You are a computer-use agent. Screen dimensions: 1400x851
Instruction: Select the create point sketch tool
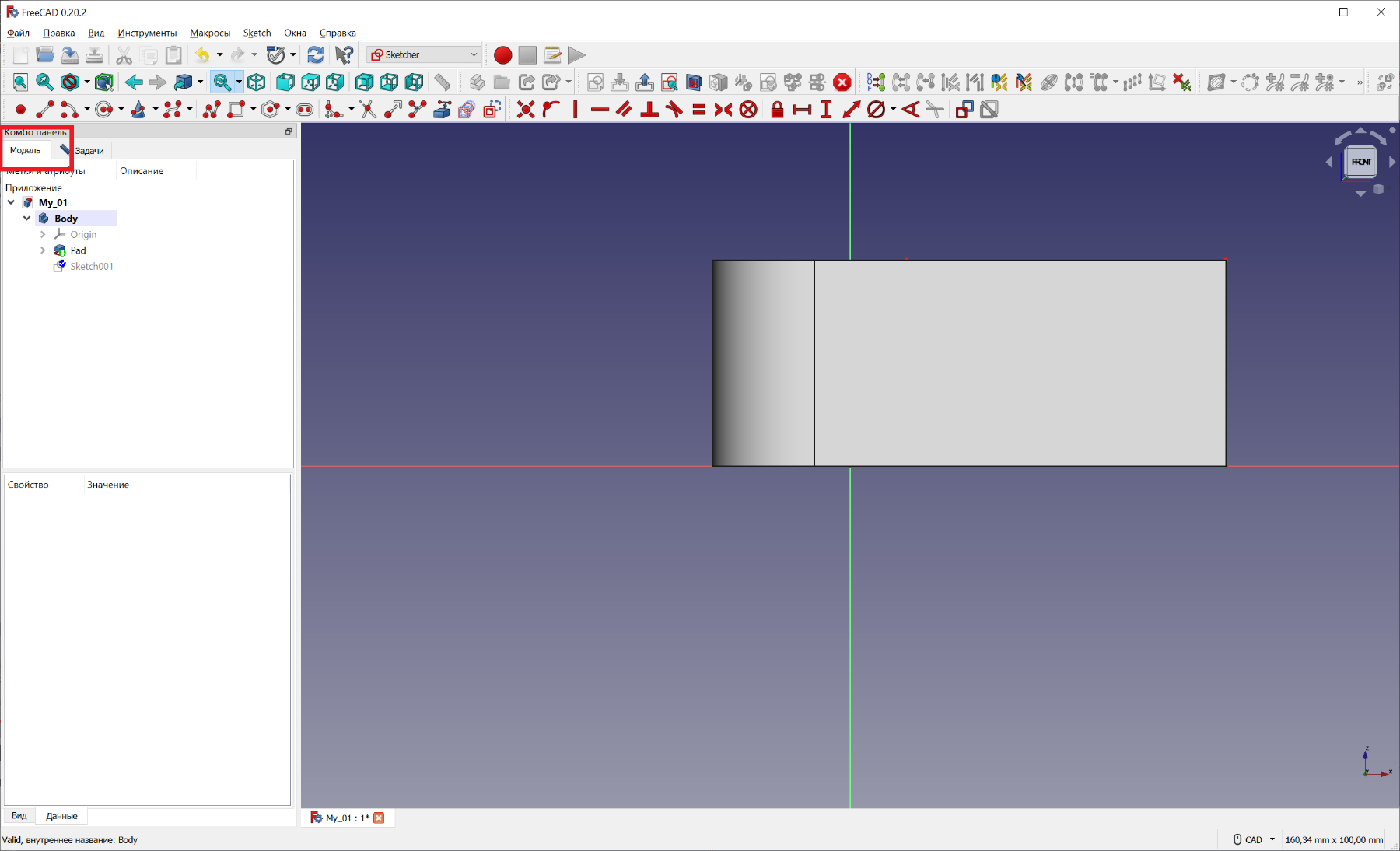(x=21, y=110)
